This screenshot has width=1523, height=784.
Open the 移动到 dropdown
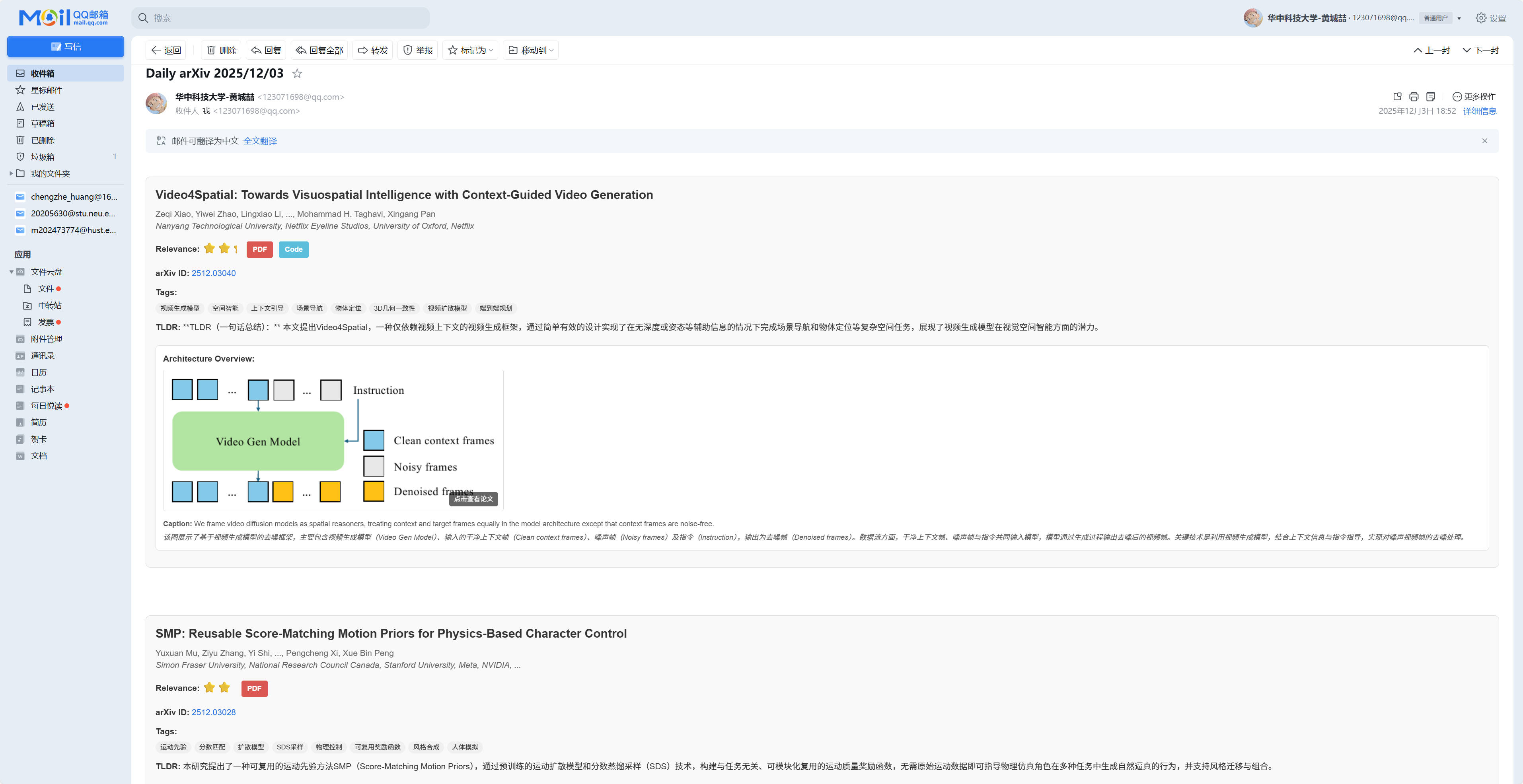(x=531, y=50)
